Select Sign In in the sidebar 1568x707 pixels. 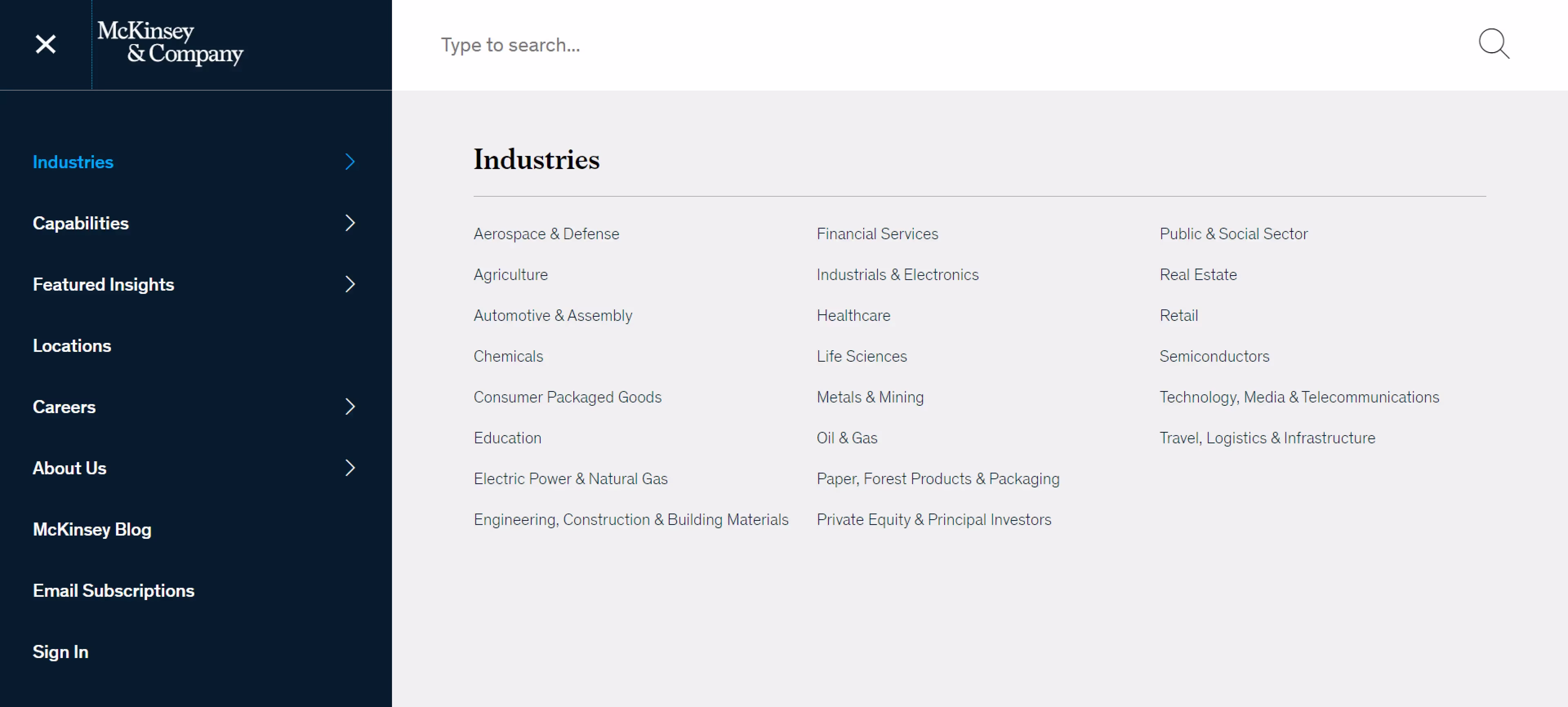coord(60,651)
